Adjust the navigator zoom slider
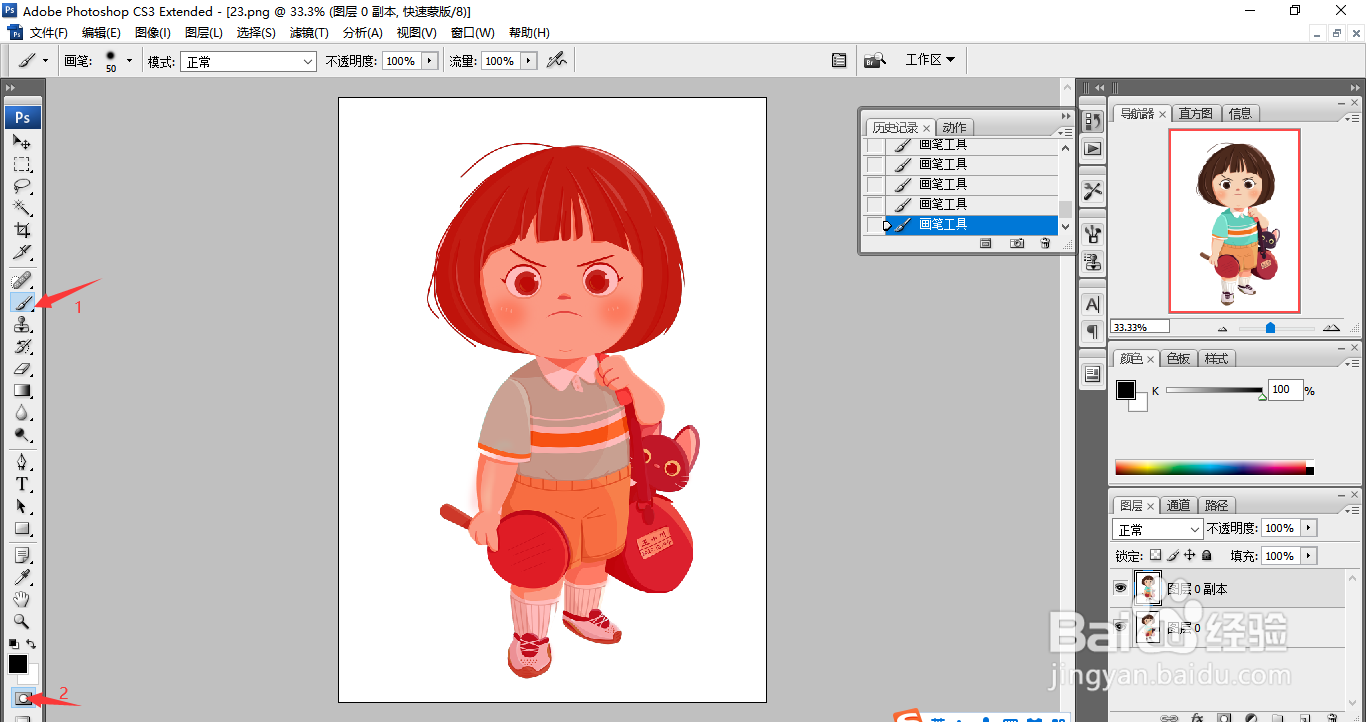This screenshot has width=1366, height=722. pos(1270,327)
